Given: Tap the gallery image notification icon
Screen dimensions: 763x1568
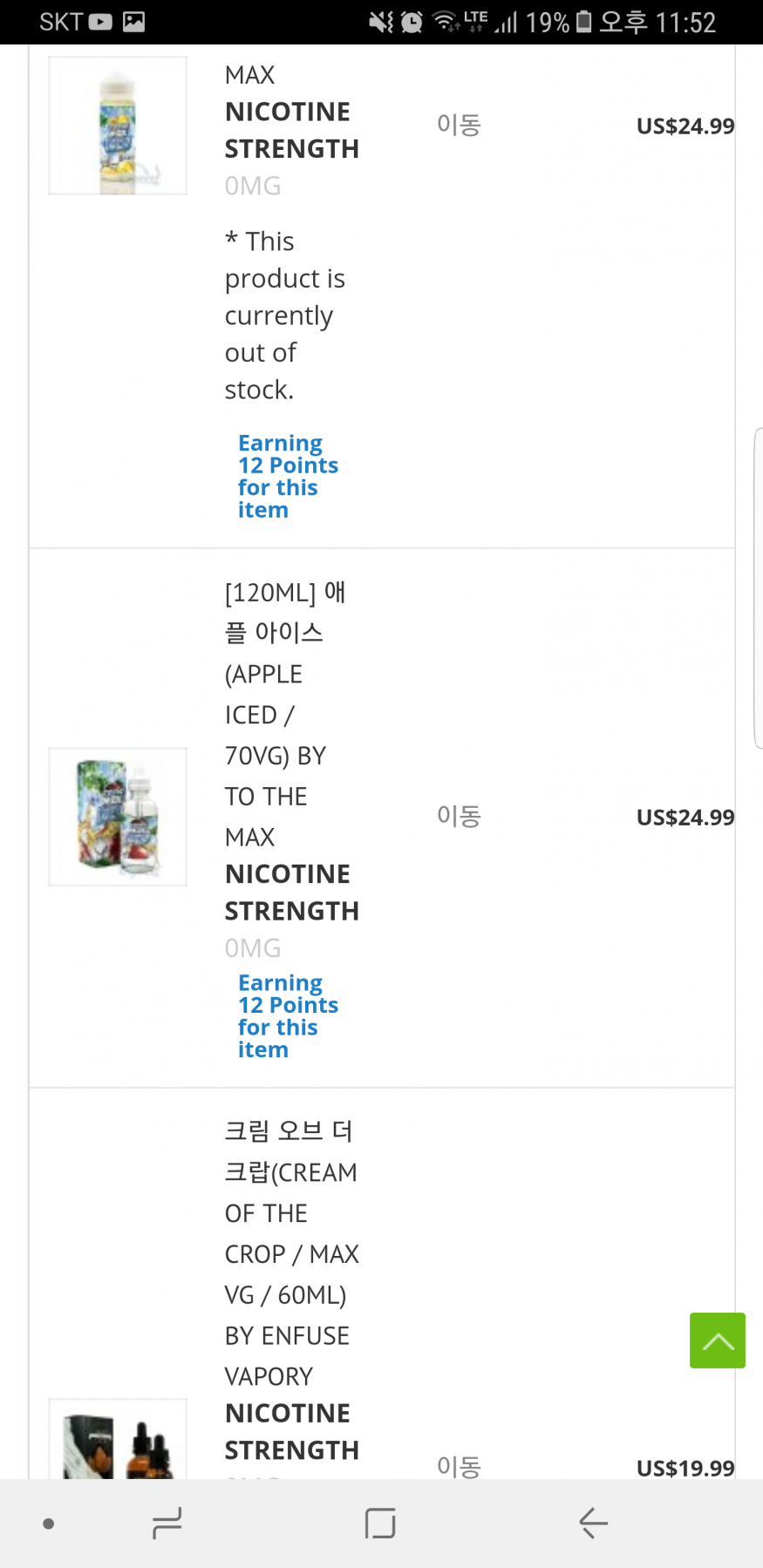Looking at the screenshot, I should click(x=133, y=22).
